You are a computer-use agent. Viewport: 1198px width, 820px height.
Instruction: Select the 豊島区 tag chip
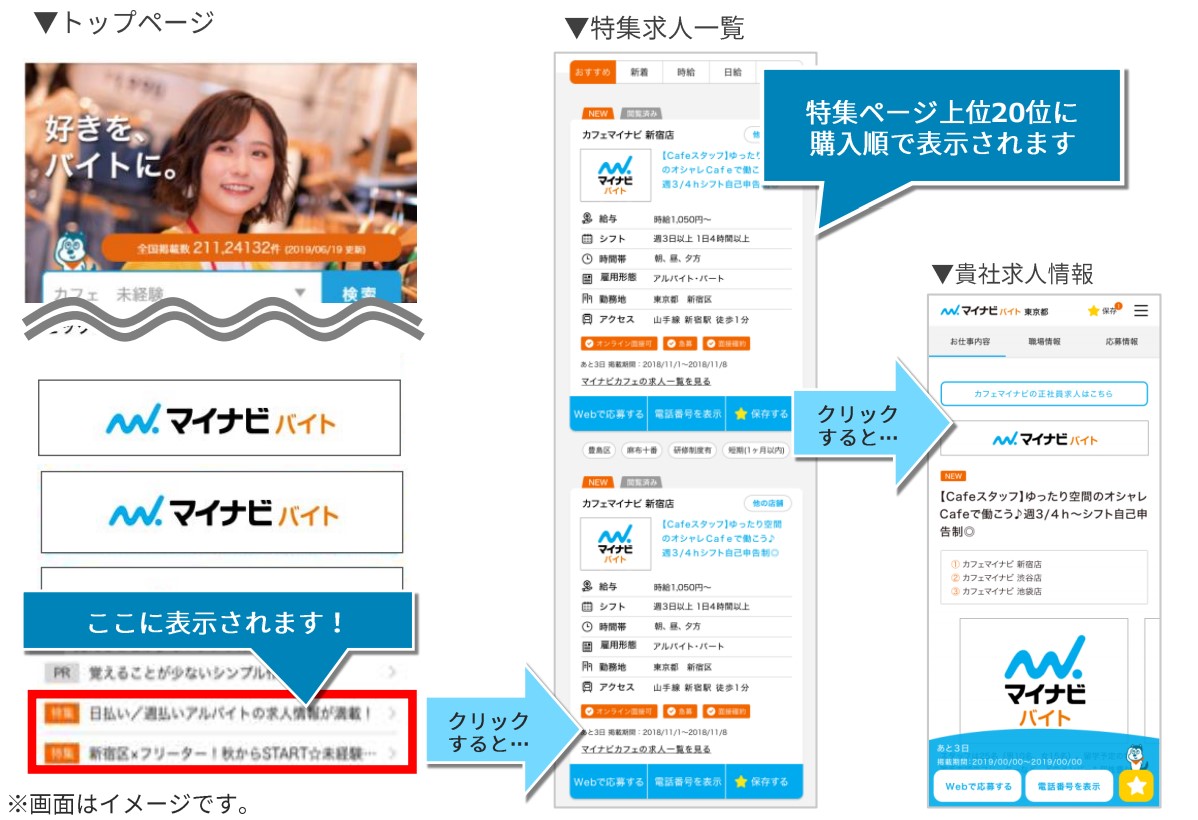point(598,450)
